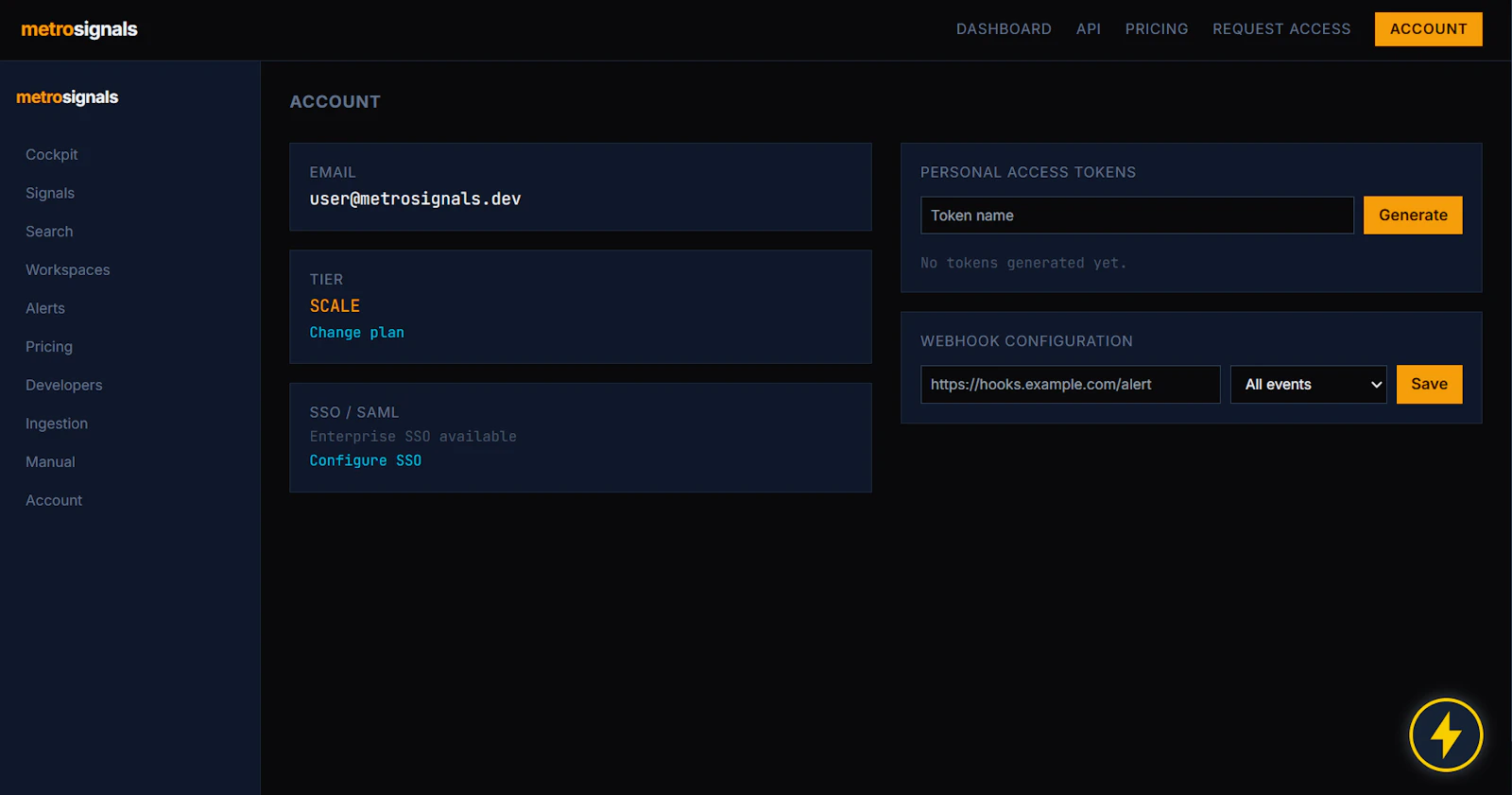This screenshot has height=795, width=1512.
Task: Click the Change plan link
Action: coord(357,333)
